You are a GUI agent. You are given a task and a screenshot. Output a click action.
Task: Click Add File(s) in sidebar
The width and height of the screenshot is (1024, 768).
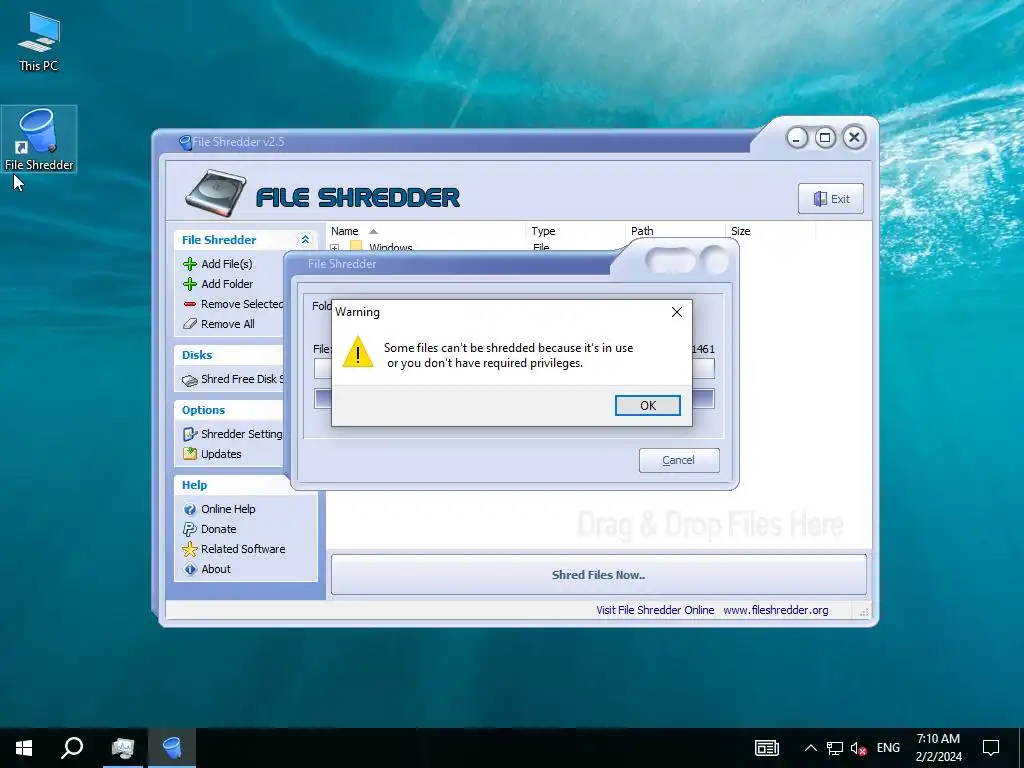(226, 264)
